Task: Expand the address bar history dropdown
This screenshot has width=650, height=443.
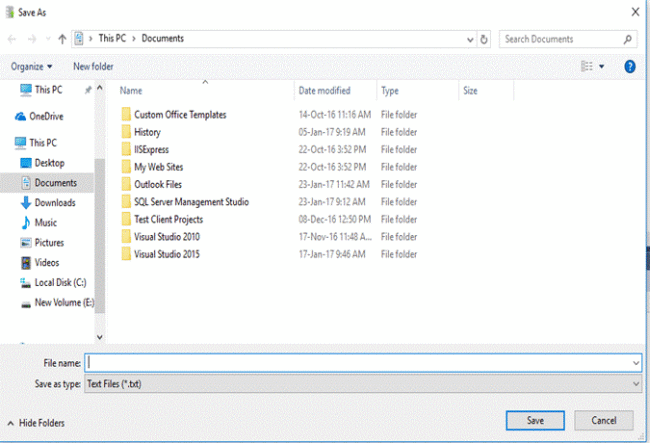Action: [470, 40]
